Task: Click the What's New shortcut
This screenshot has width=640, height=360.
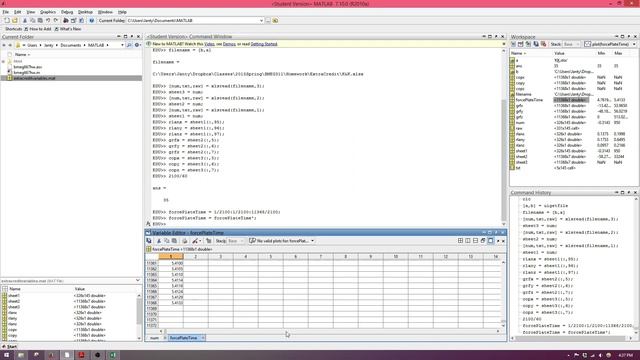Action: point(68,29)
